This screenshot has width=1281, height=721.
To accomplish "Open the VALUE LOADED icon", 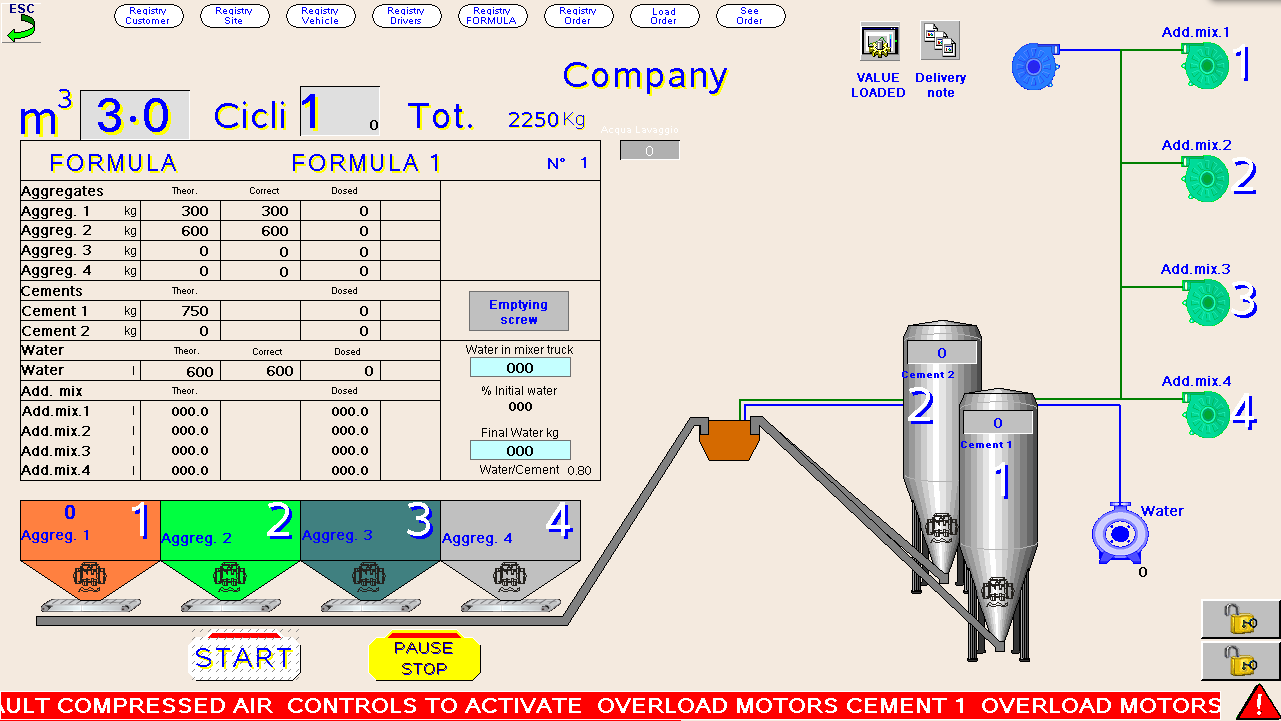I will 880,42.
